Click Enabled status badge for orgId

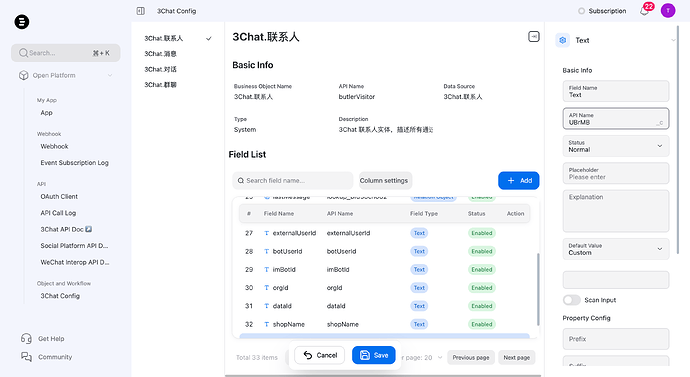pyautogui.click(x=482, y=288)
